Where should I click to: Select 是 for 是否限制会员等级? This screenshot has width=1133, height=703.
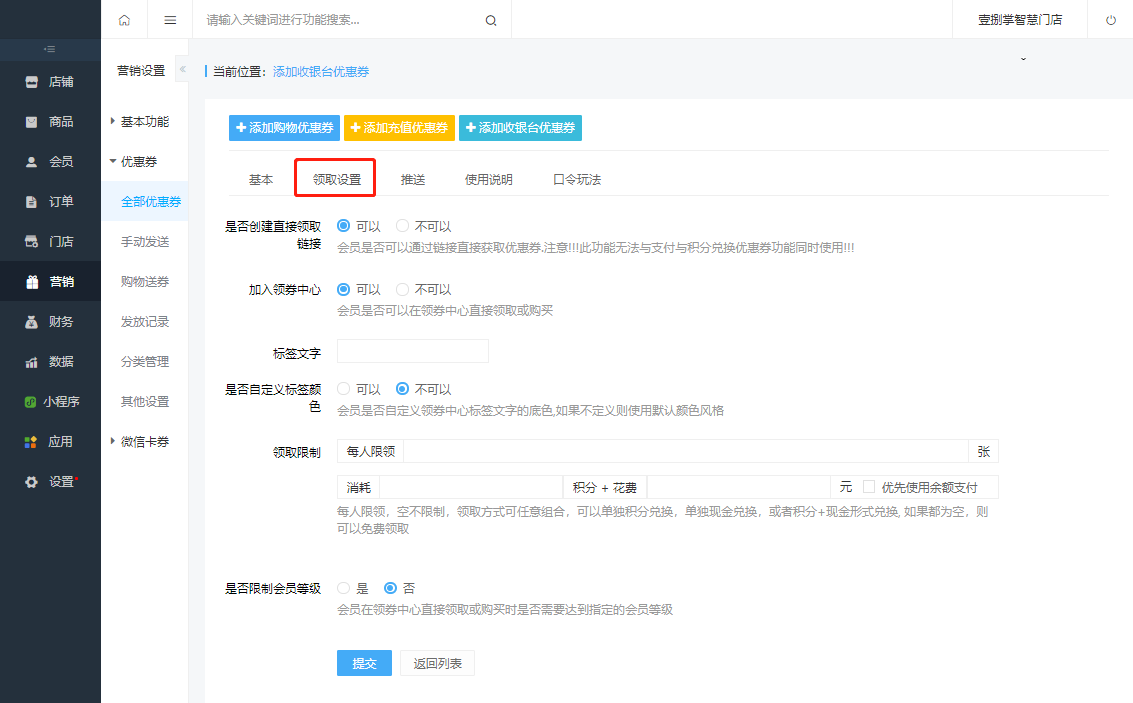[x=344, y=588]
